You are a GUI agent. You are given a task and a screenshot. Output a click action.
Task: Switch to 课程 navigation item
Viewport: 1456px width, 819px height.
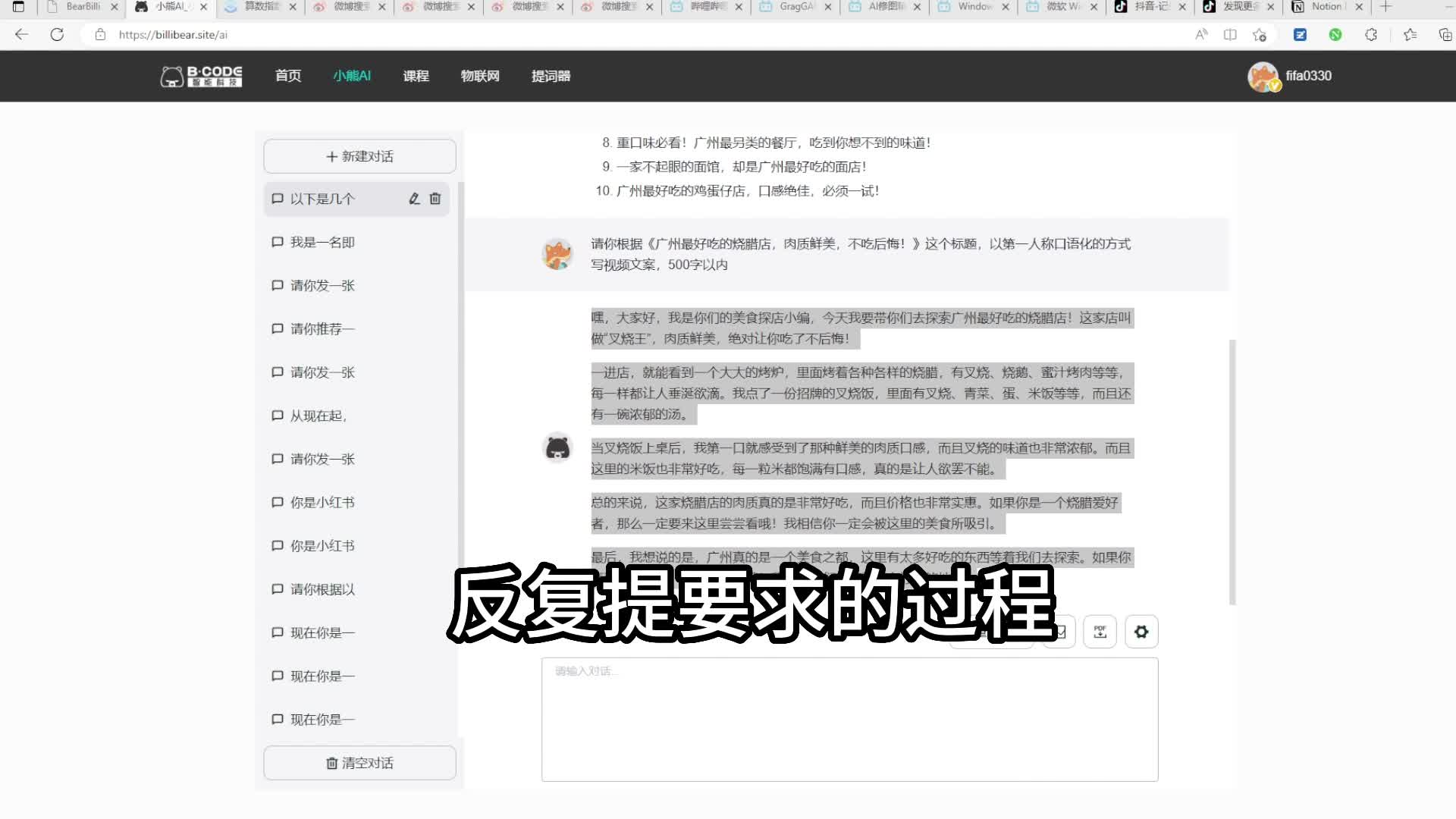tap(416, 76)
